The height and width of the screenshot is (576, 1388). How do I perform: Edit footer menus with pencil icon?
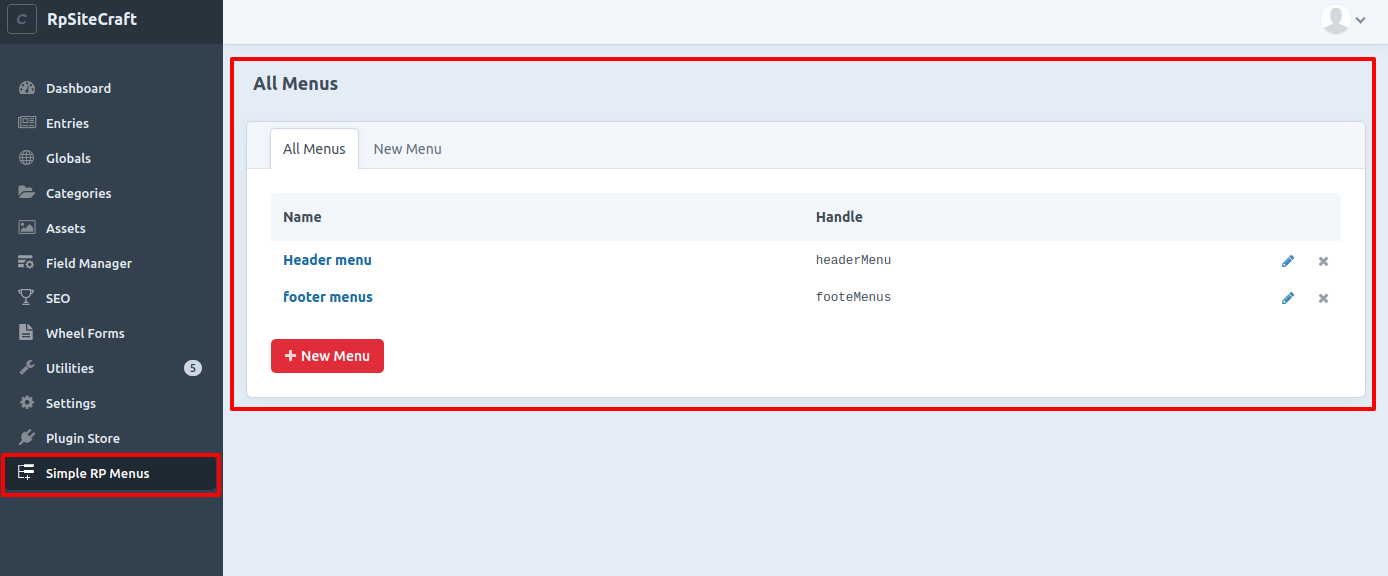[1288, 298]
